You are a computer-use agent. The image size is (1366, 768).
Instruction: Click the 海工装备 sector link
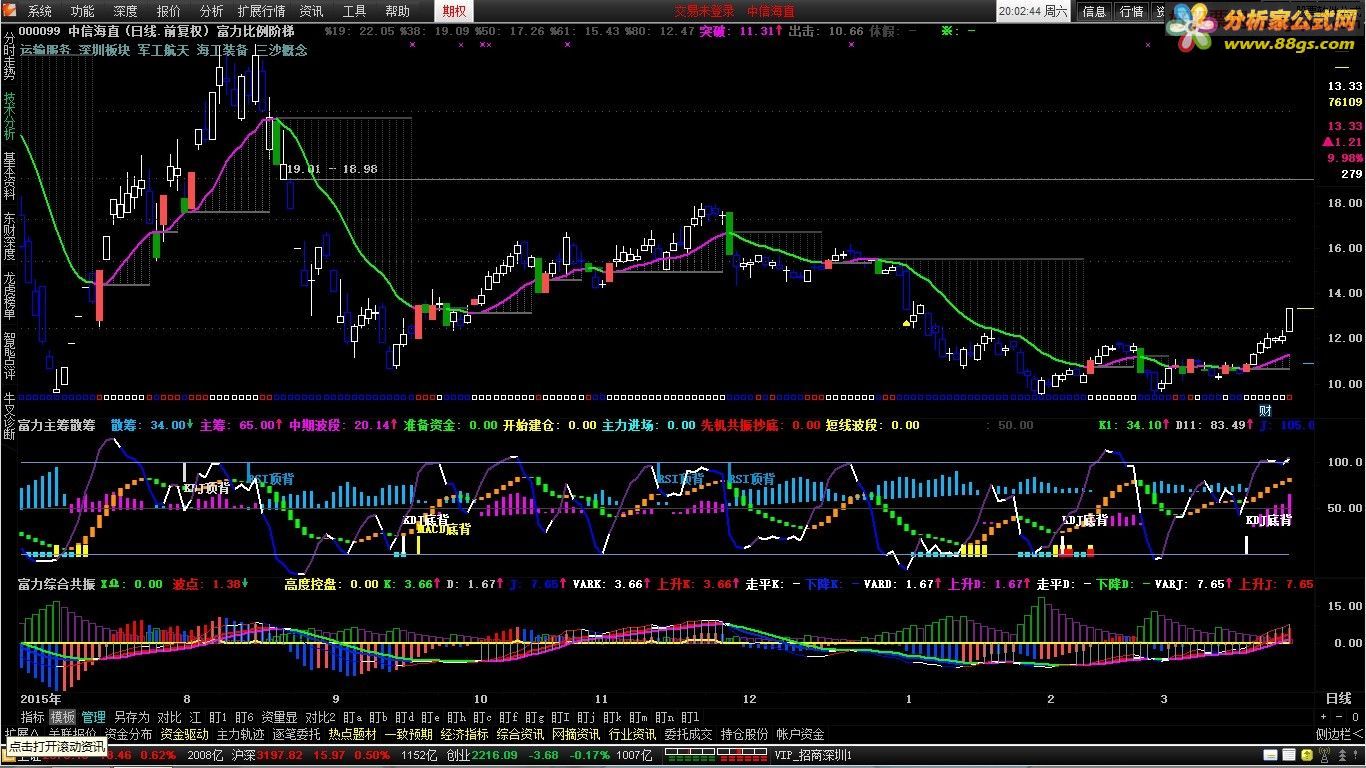(x=223, y=48)
